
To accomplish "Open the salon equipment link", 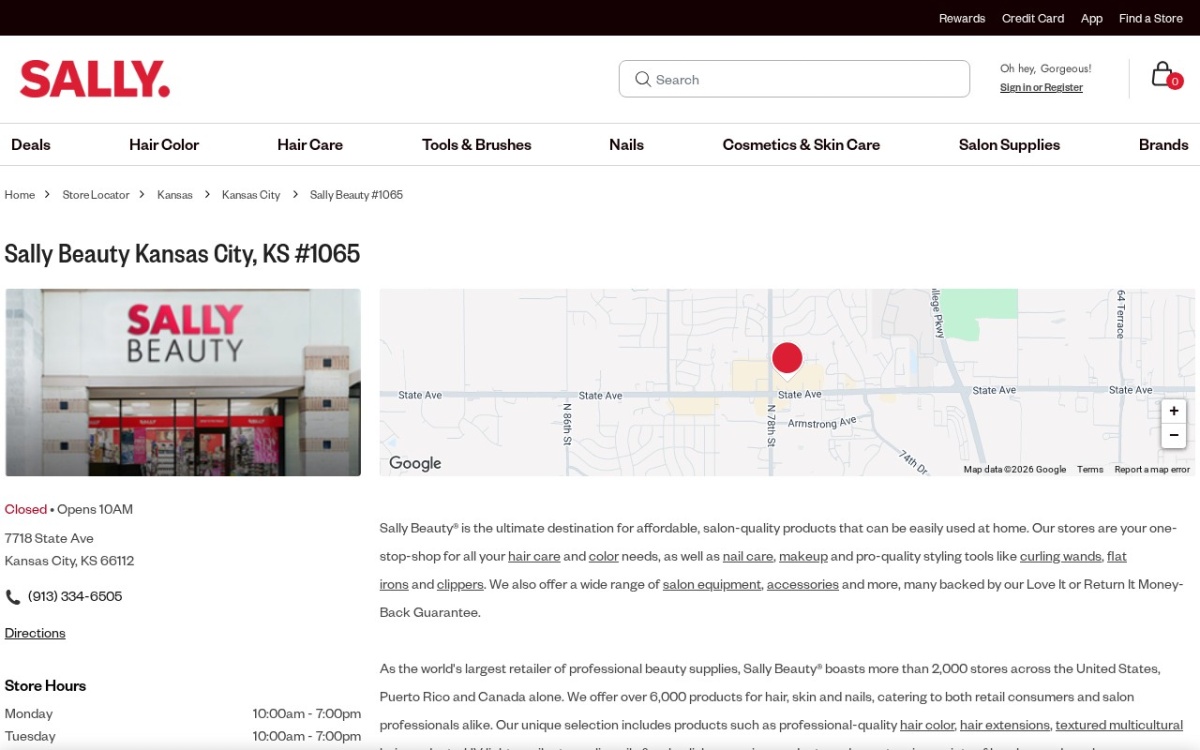I will (x=712, y=584).
